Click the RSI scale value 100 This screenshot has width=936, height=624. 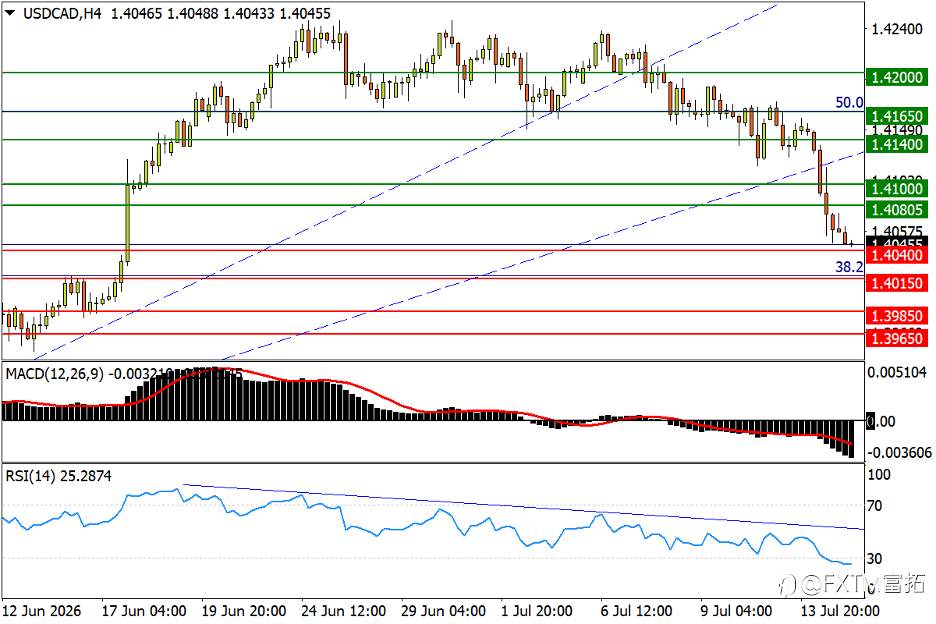pyautogui.click(x=879, y=475)
